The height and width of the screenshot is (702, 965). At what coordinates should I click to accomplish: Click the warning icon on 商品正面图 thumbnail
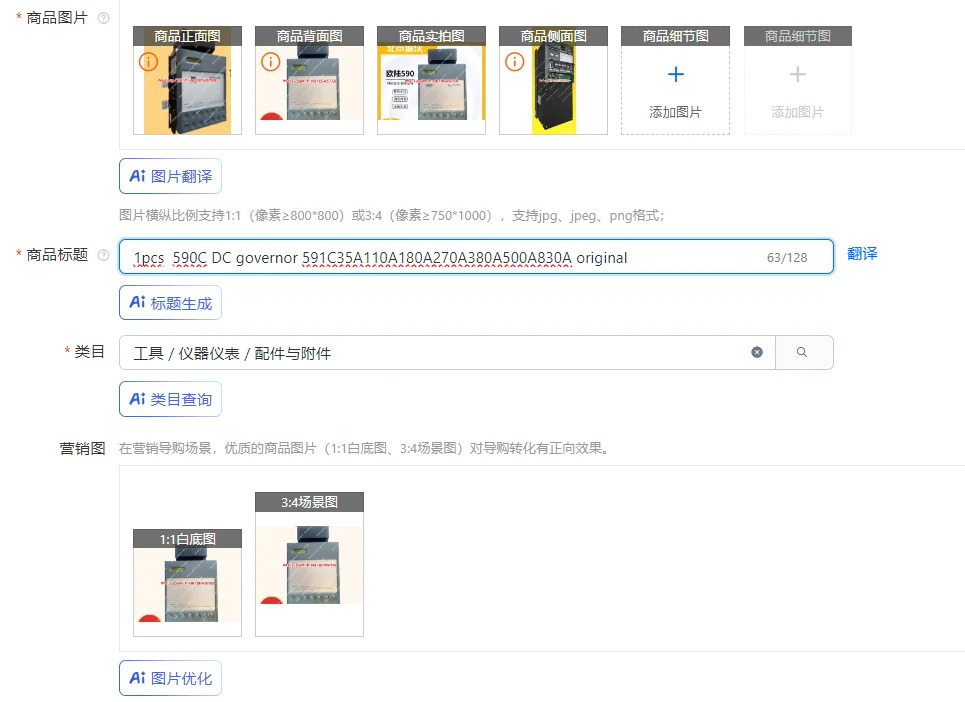coord(148,62)
